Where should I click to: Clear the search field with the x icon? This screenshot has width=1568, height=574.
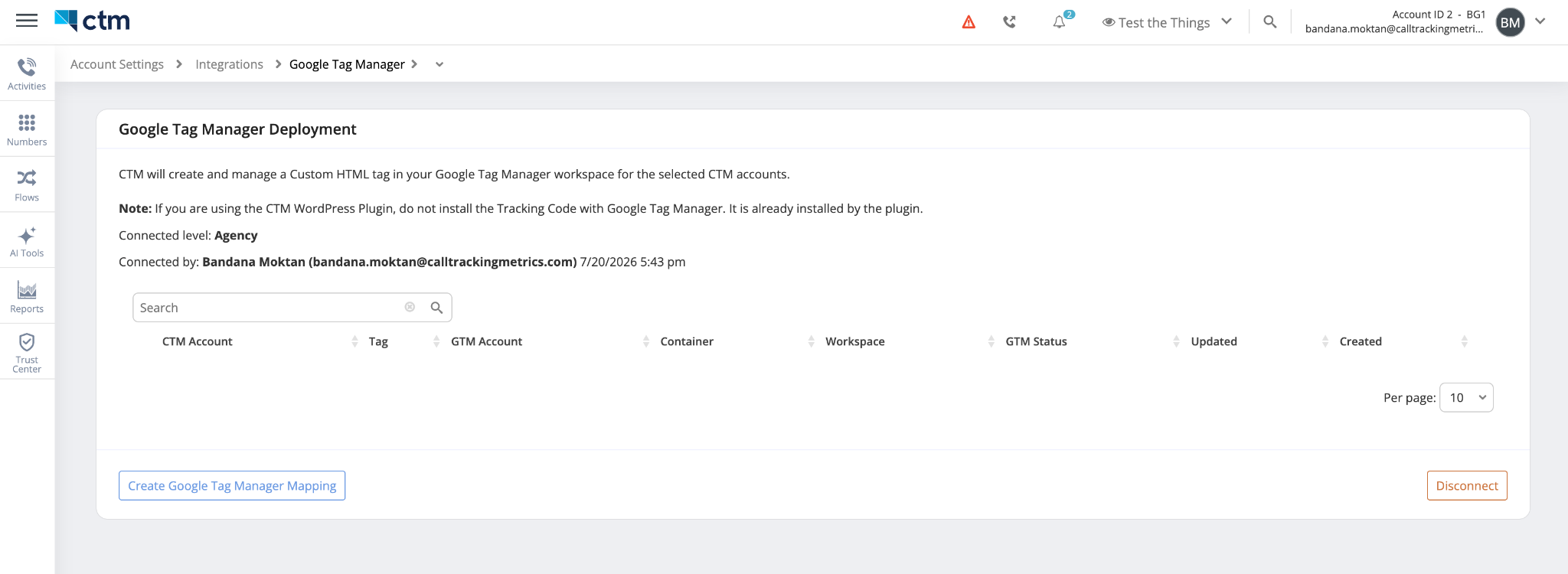(410, 307)
